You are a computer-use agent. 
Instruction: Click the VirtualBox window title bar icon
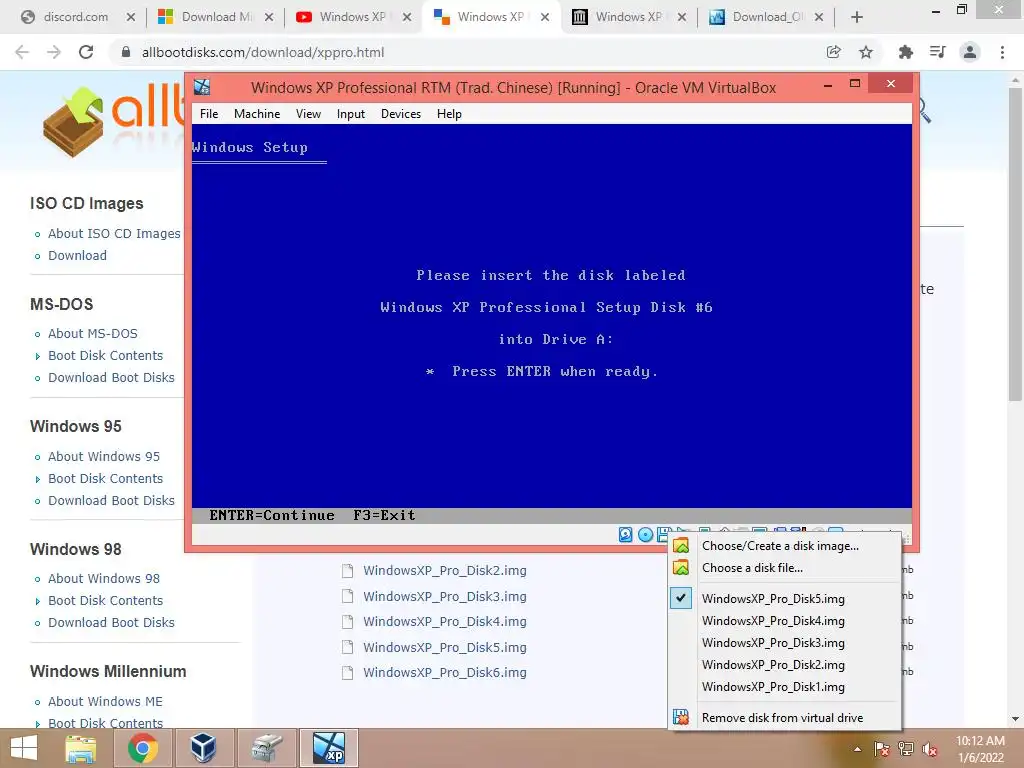click(202, 87)
